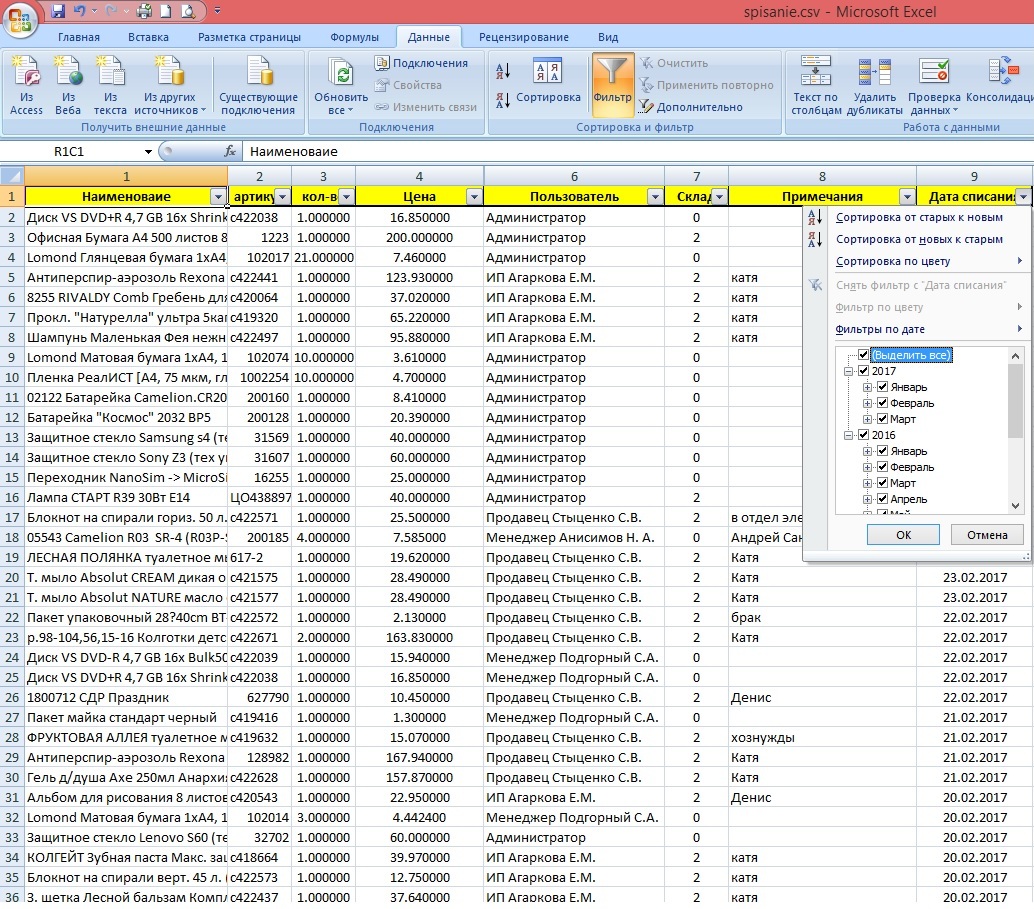
Task: Open Сортировка по цвету submenu
Action: 928,261
